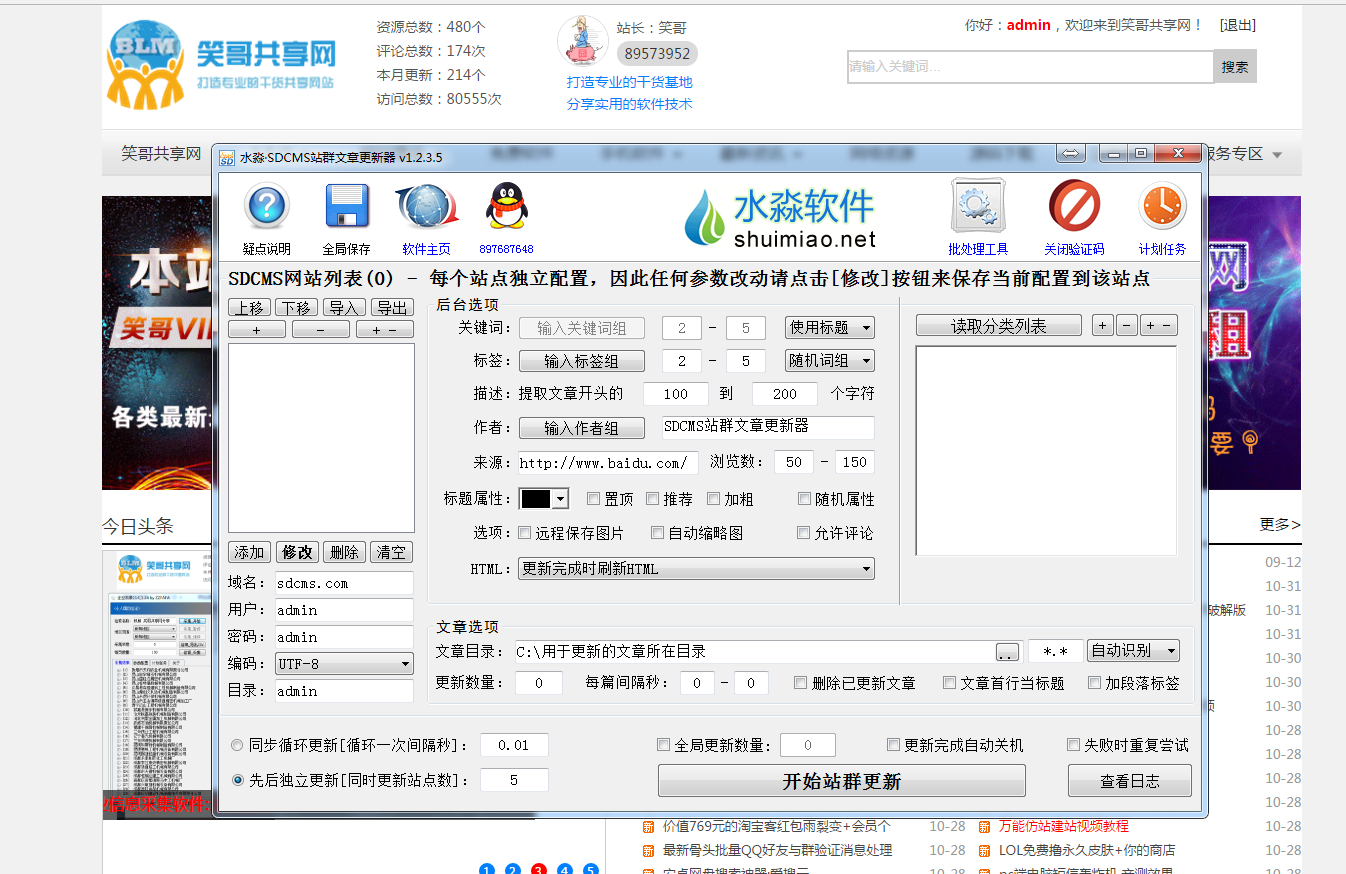Click the 删除 site button
Image resolution: width=1346 pixels, height=874 pixels.
point(344,552)
